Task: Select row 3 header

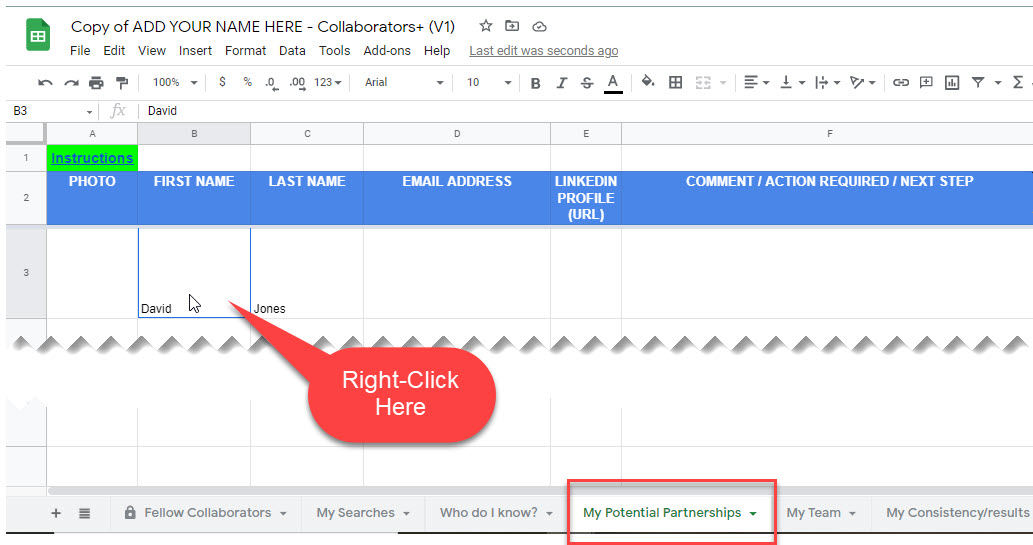Action: [x=26, y=273]
